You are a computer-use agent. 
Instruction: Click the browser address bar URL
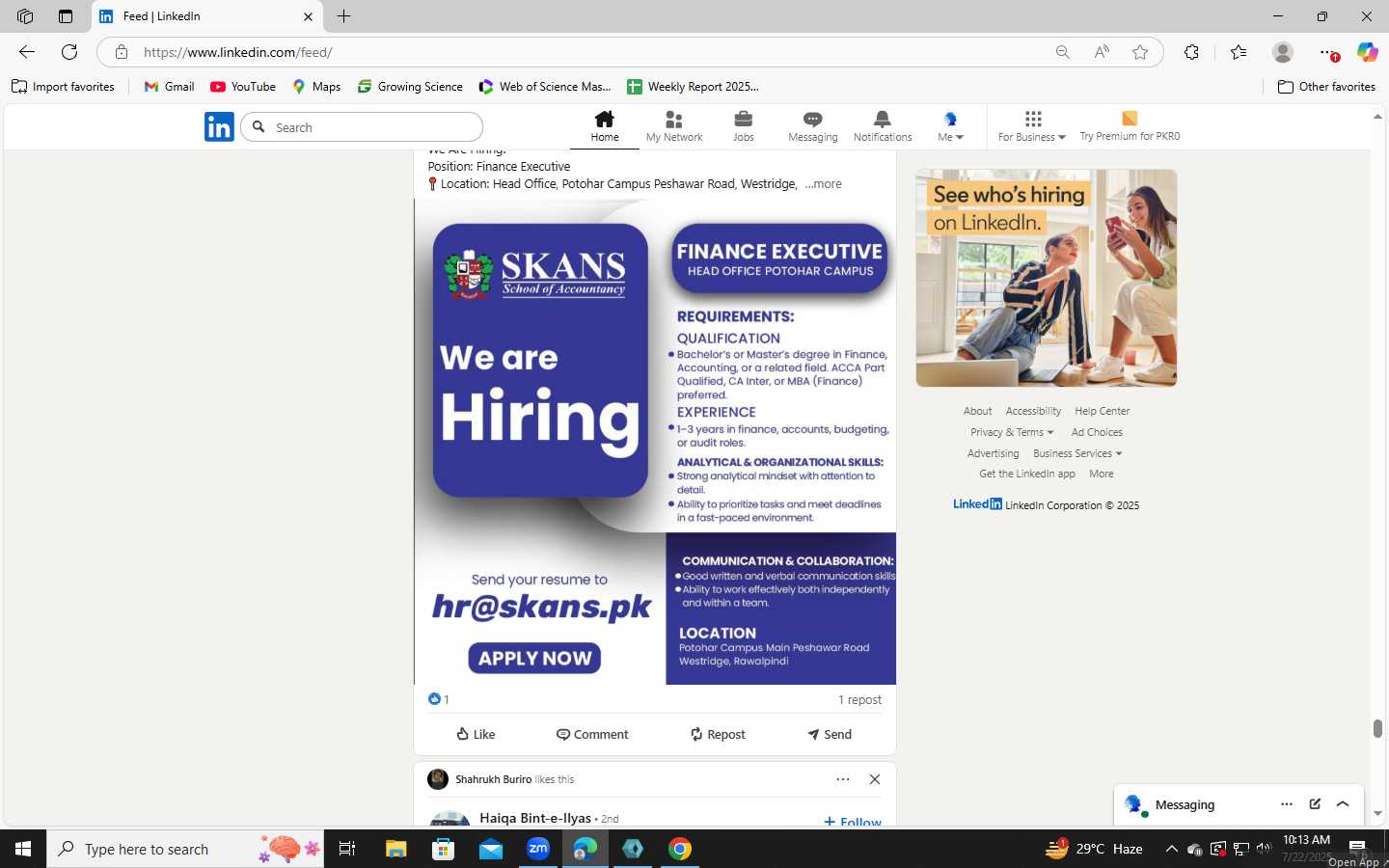pos(238,52)
